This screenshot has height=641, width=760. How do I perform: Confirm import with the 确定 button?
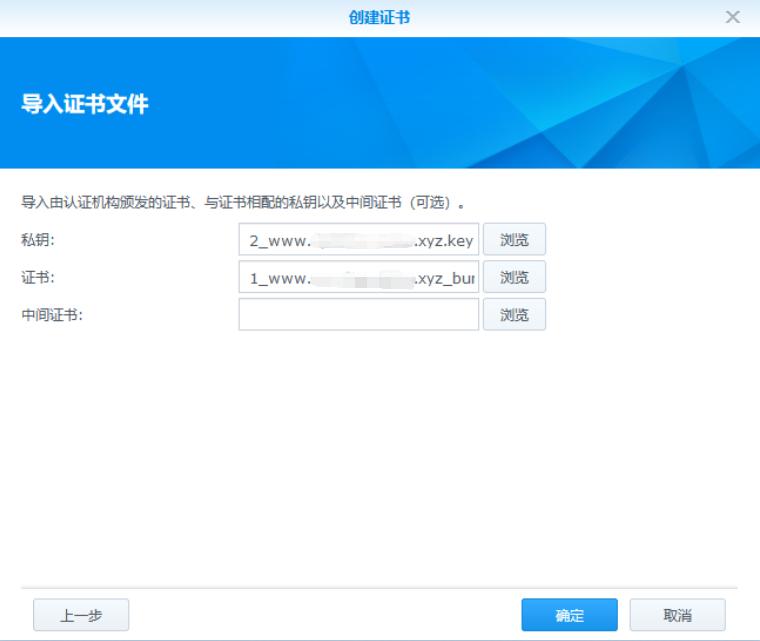coord(570,615)
